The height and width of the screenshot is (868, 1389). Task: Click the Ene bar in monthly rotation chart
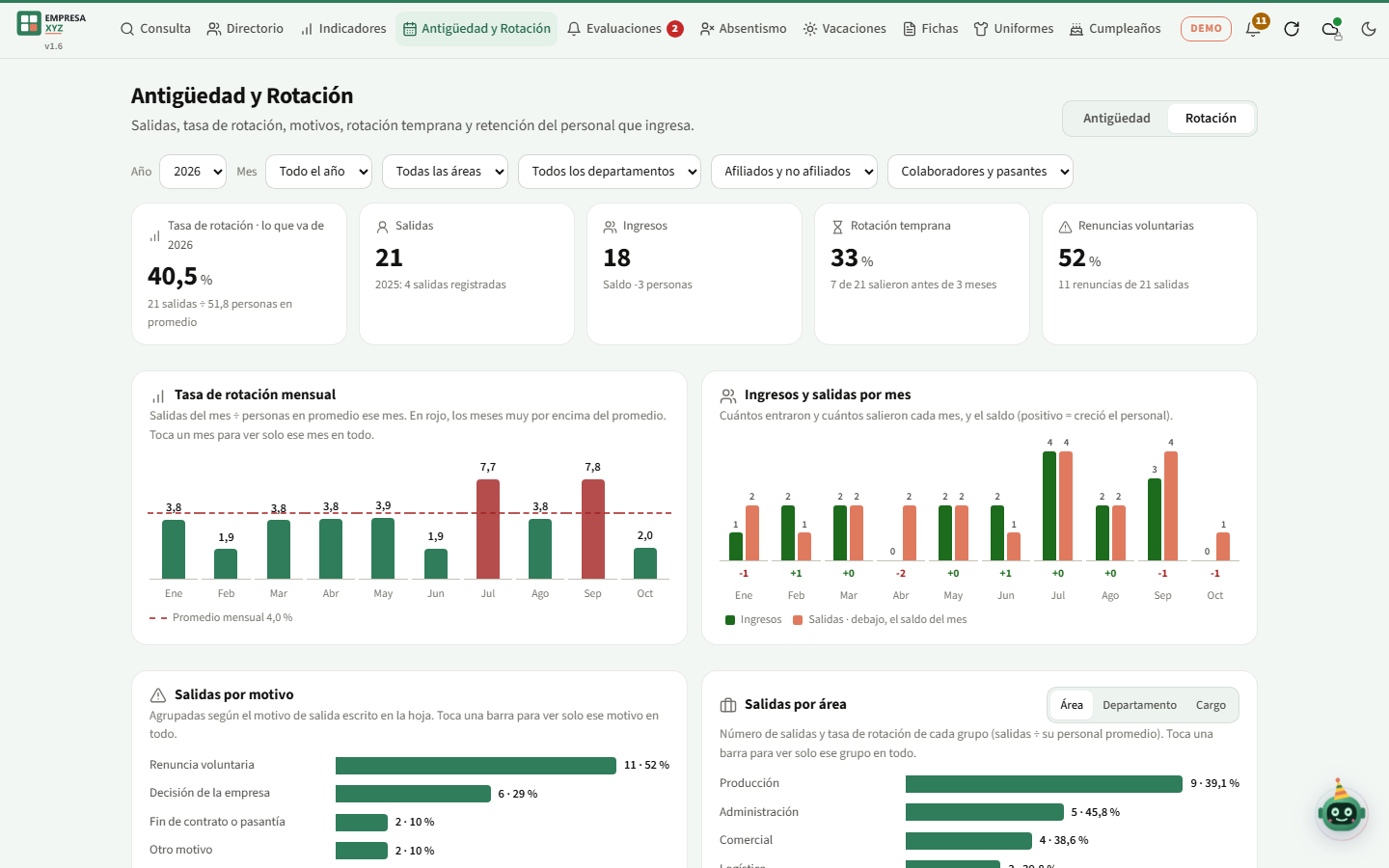[x=174, y=550]
